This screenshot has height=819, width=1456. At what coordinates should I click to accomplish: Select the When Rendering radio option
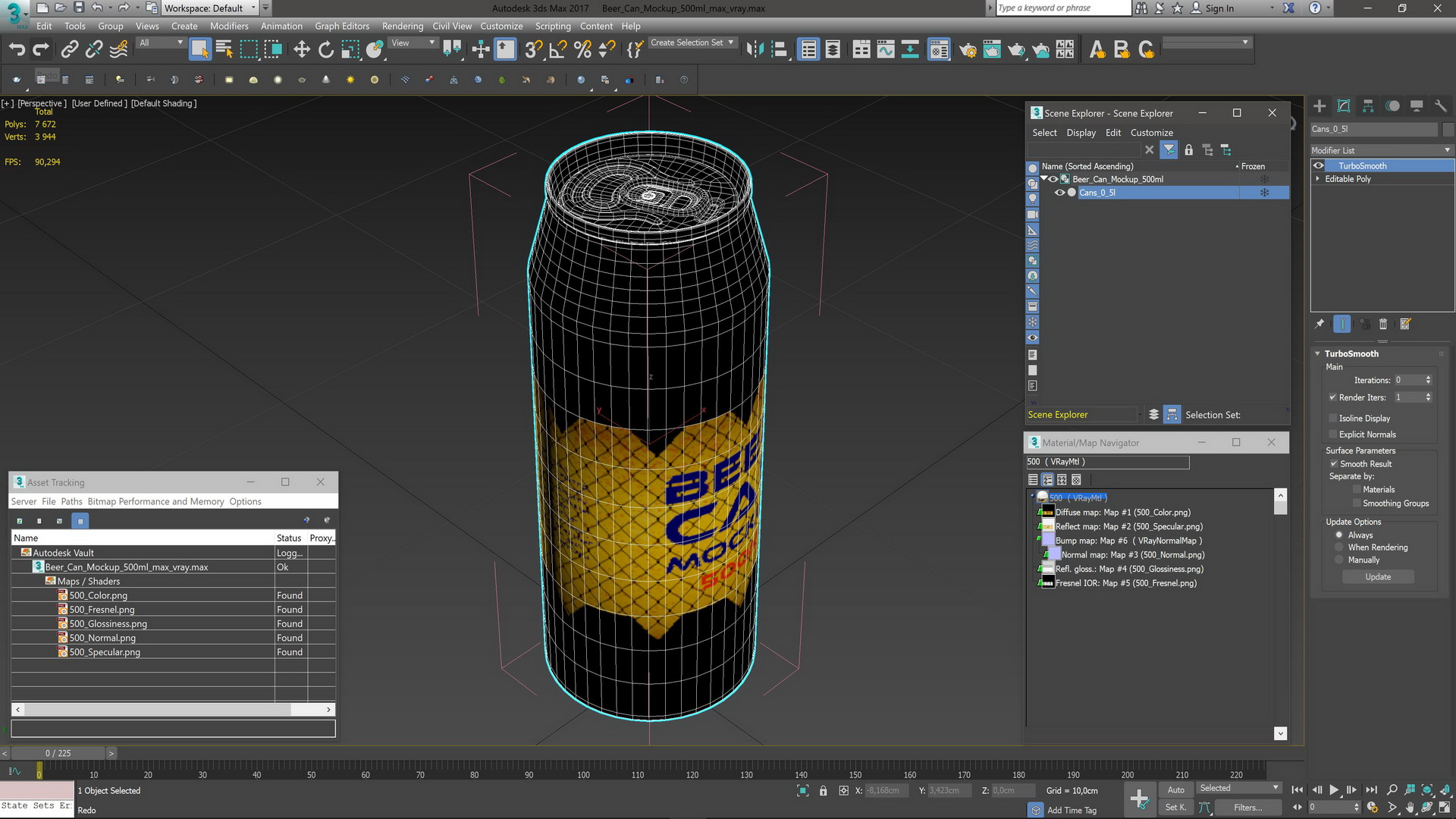[x=1339, y=548]
